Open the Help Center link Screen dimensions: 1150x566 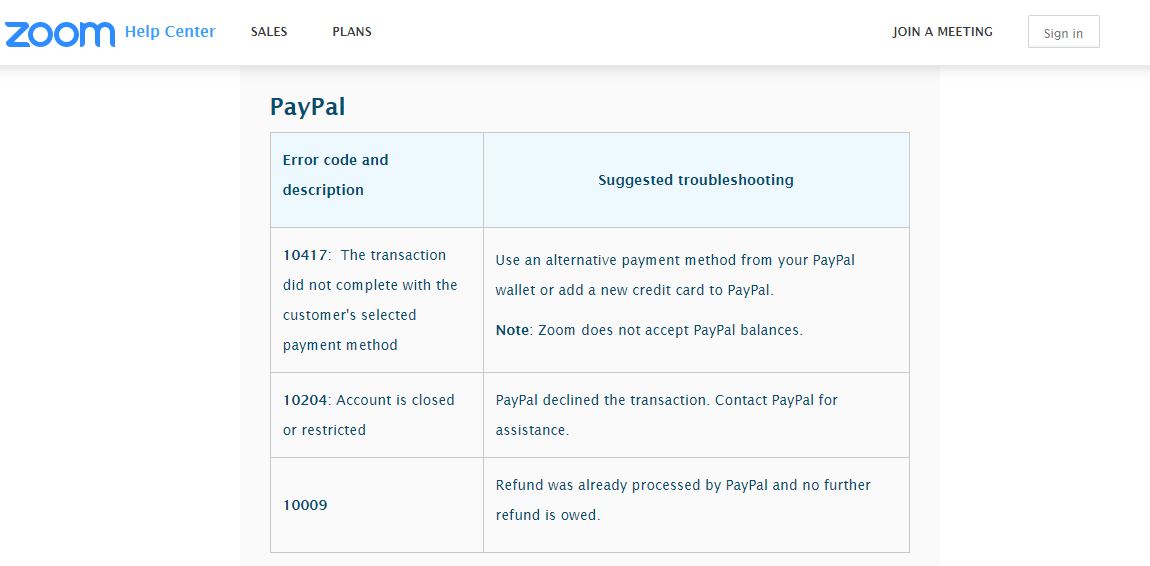point(169,32)
